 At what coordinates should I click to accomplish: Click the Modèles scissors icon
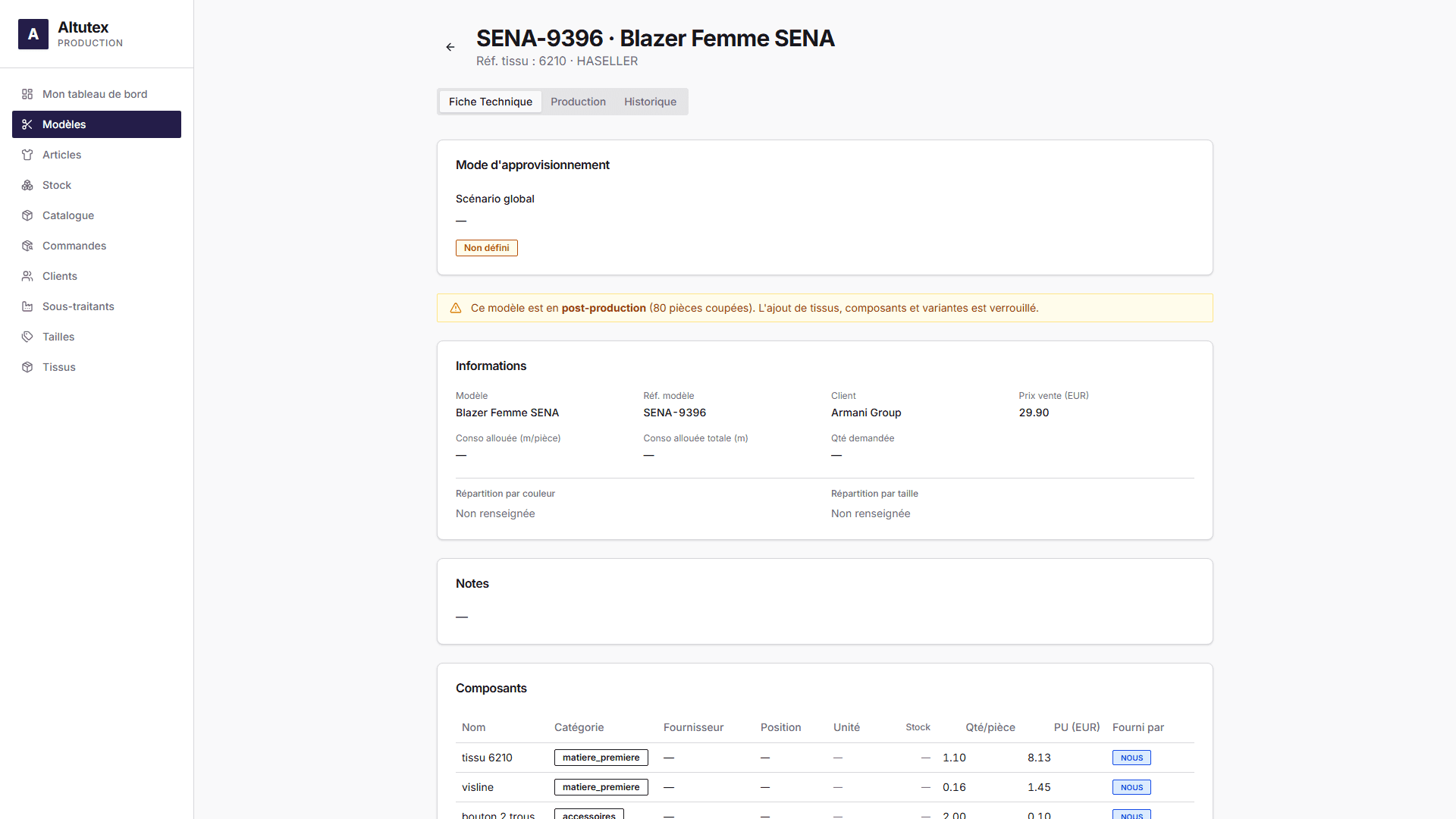pos(27,124)
